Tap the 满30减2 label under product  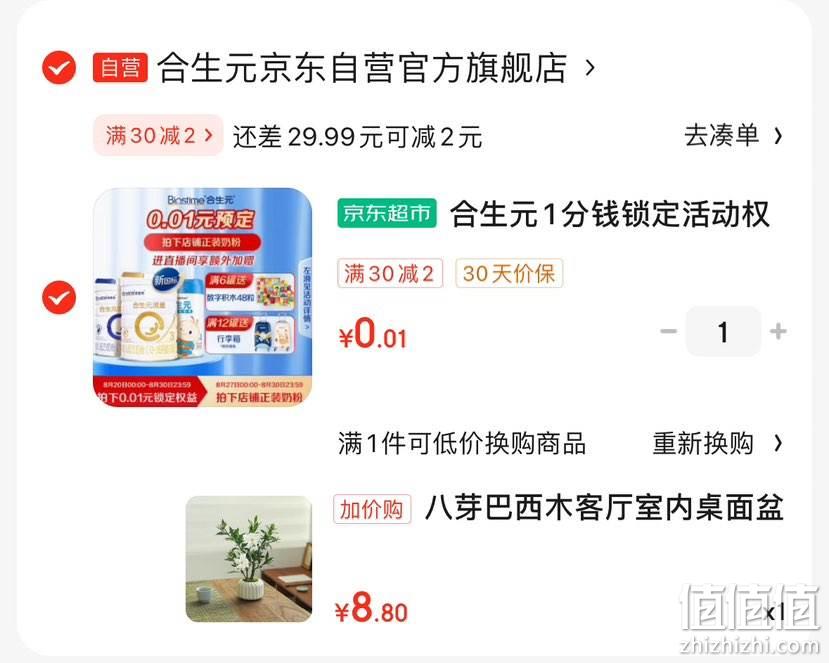click(x=390, y=273)
